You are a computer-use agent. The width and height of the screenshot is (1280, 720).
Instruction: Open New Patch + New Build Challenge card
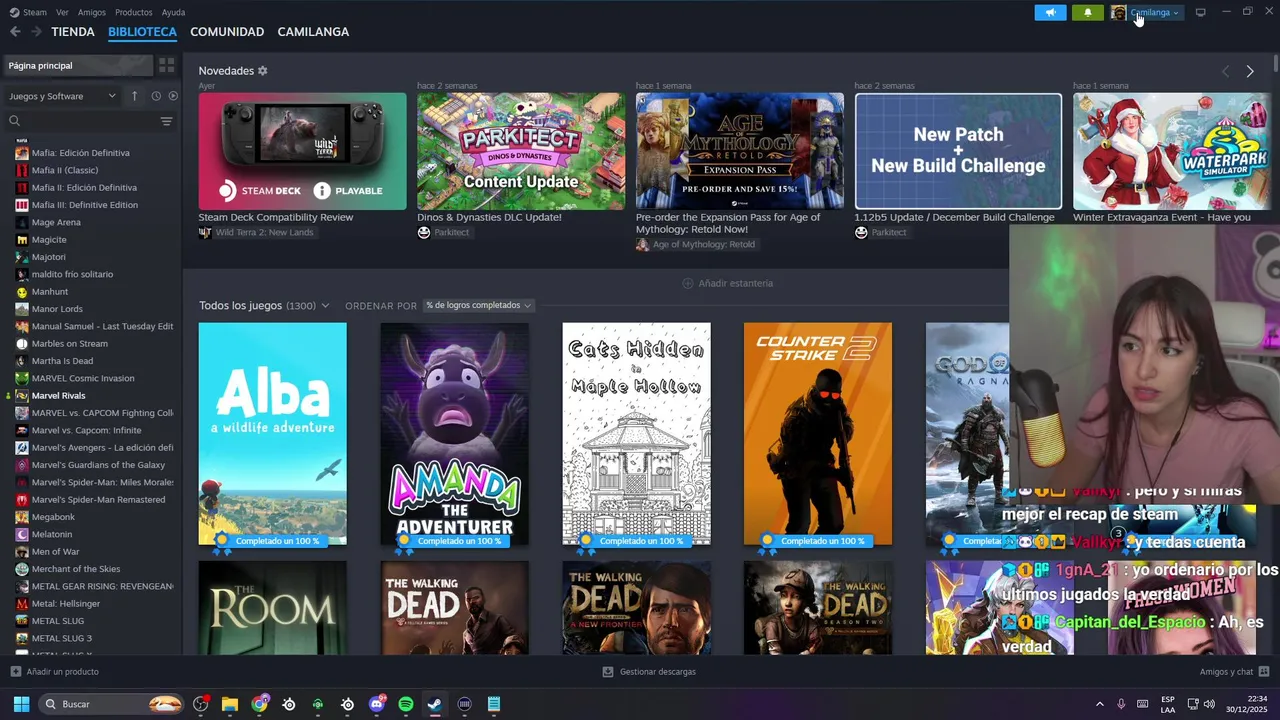958,151
